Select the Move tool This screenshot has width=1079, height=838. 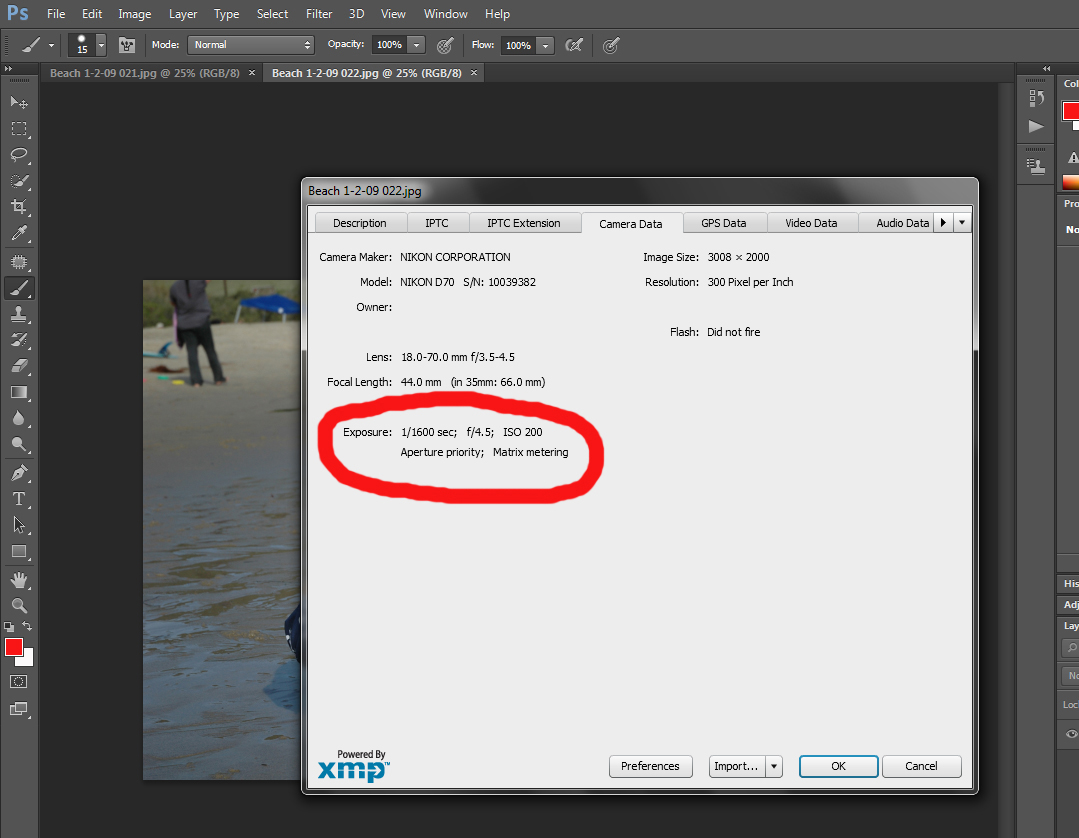pyautogui.click(x=19, y=103)
